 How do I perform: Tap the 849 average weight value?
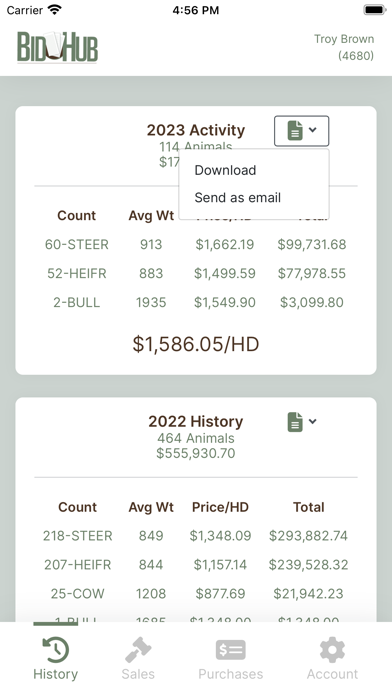[151, 536]
